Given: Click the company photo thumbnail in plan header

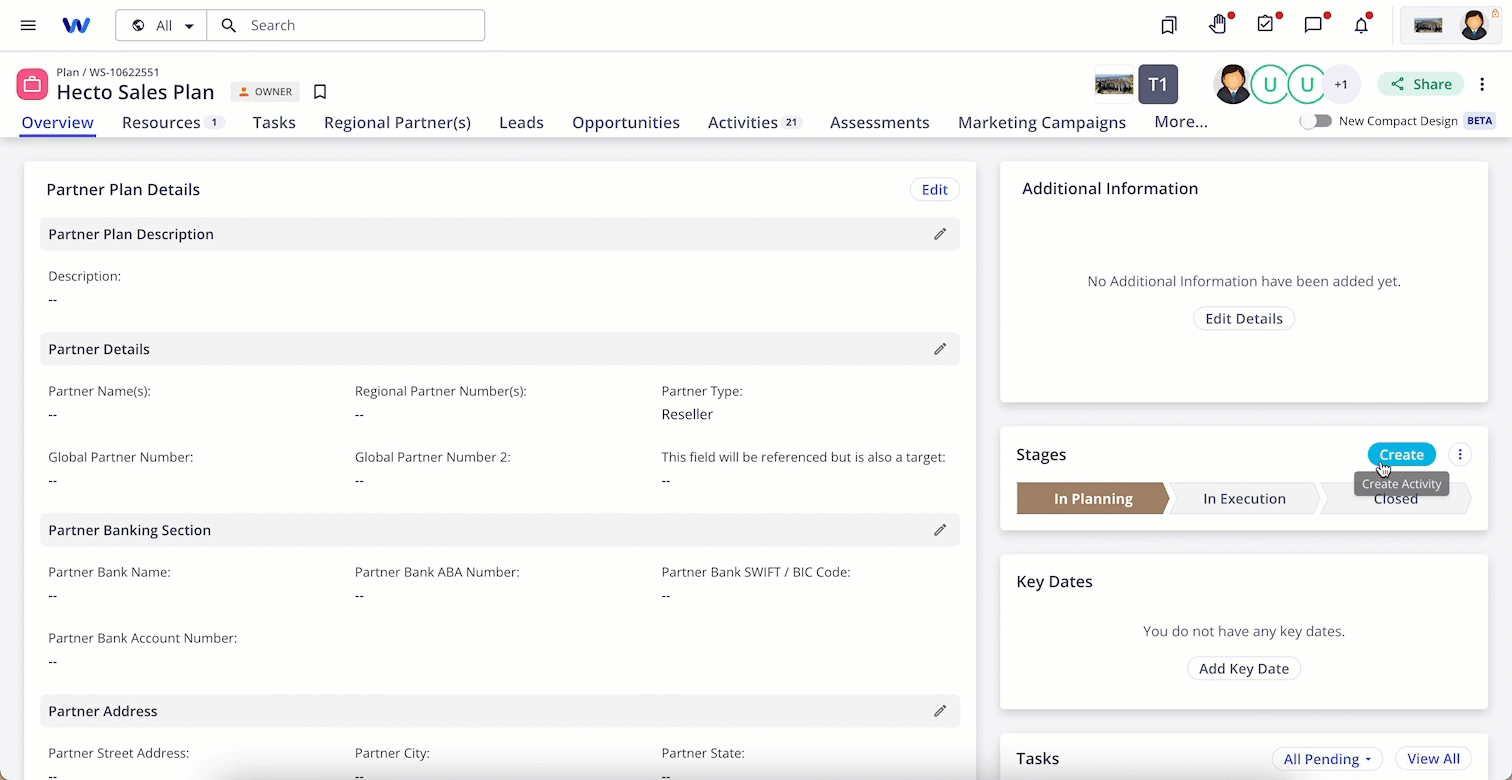Looking at the screenshot, I should 1114,84.
